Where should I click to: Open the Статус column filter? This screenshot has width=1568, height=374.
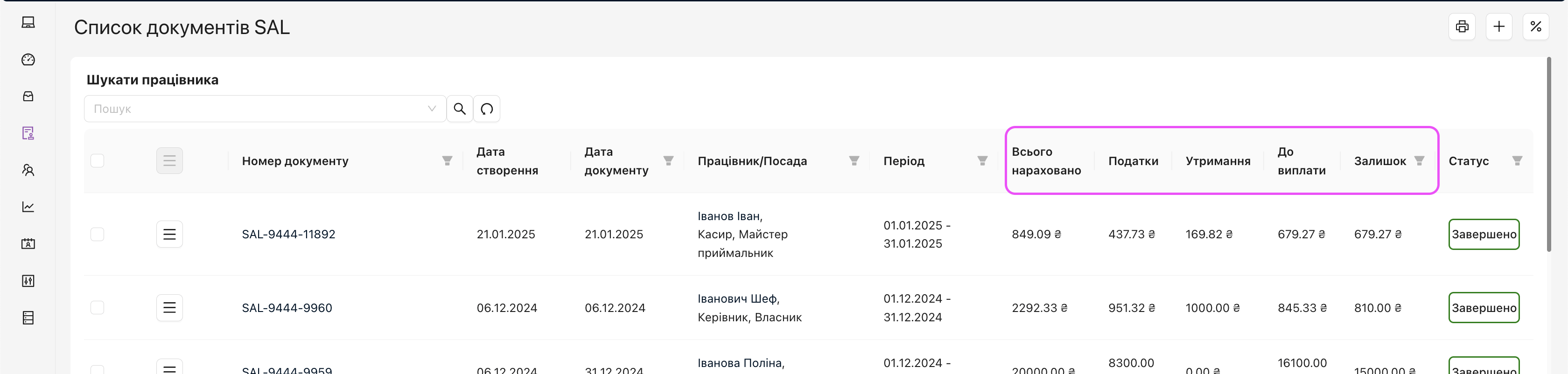point(1517,160)
